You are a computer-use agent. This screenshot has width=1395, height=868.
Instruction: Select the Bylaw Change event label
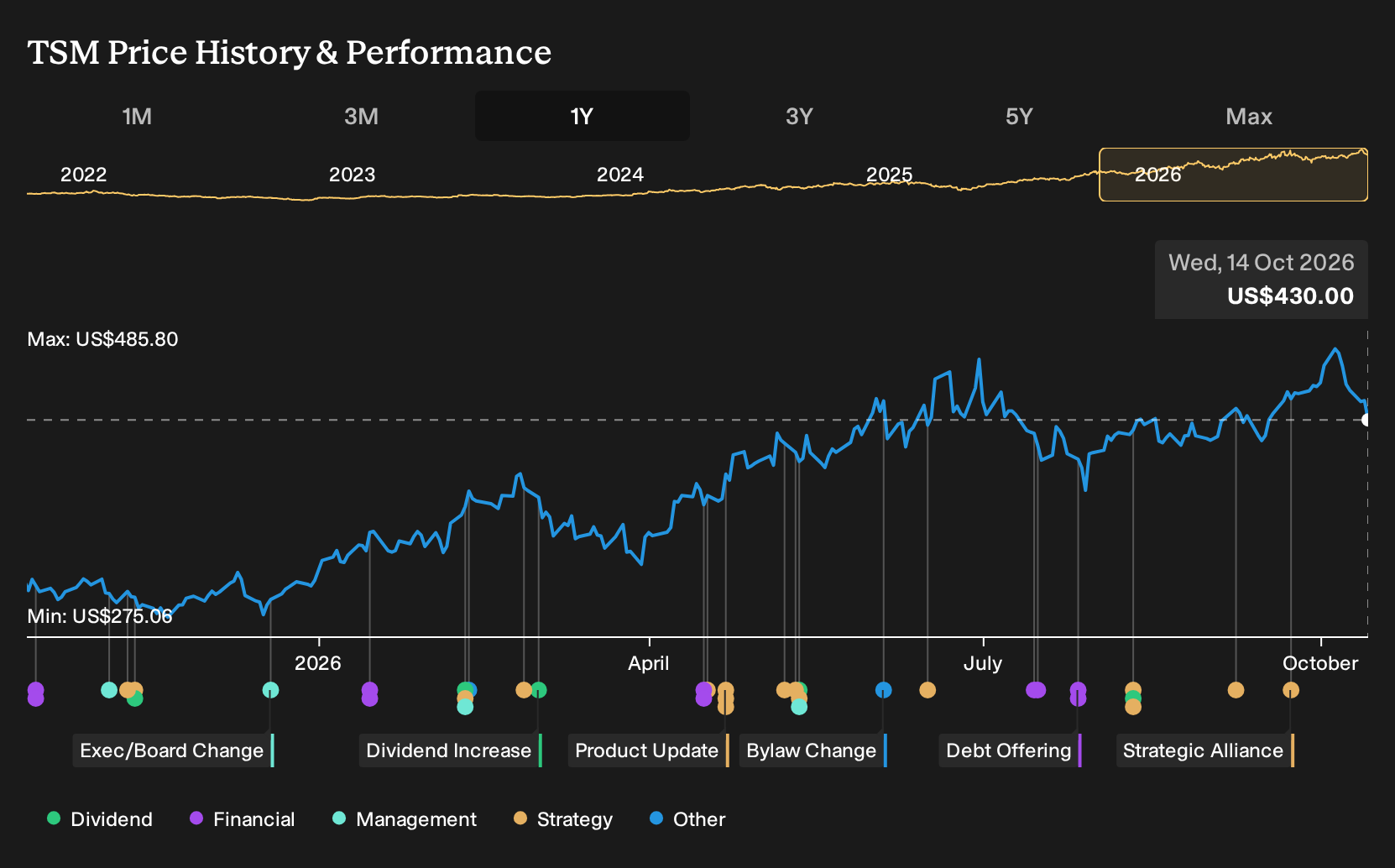(812, 750)
